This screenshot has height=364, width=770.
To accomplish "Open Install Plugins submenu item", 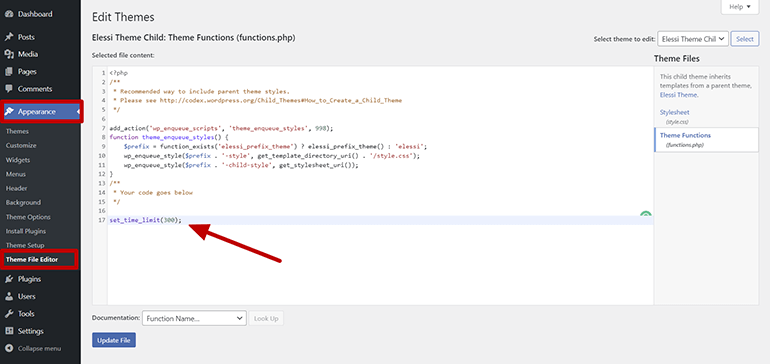I will pyautogui.click(x=26, y=231).
